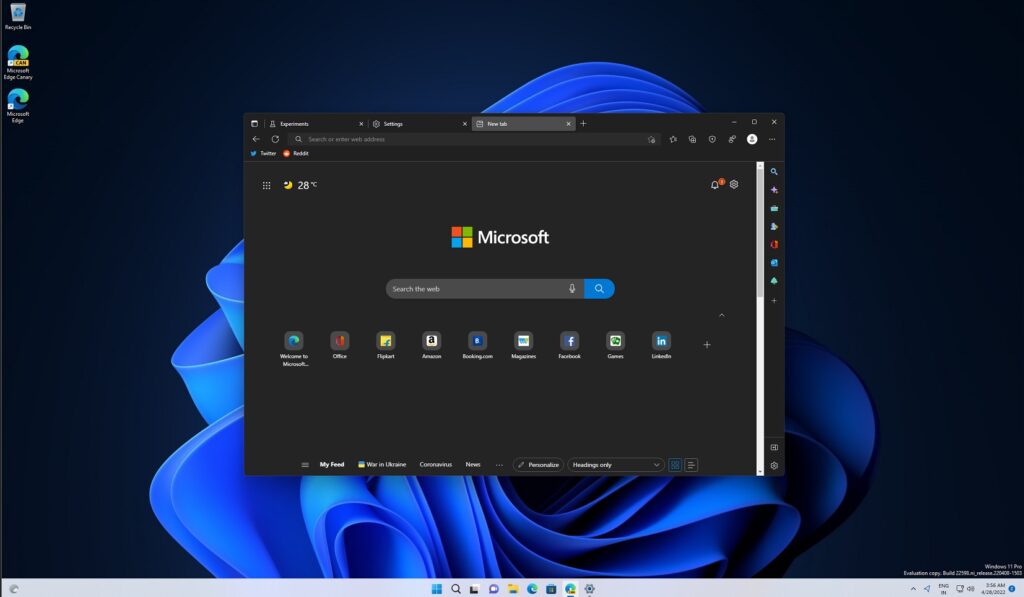Open the Favorites toolbar icon
Screen dimensions: 1024x597
673,139
